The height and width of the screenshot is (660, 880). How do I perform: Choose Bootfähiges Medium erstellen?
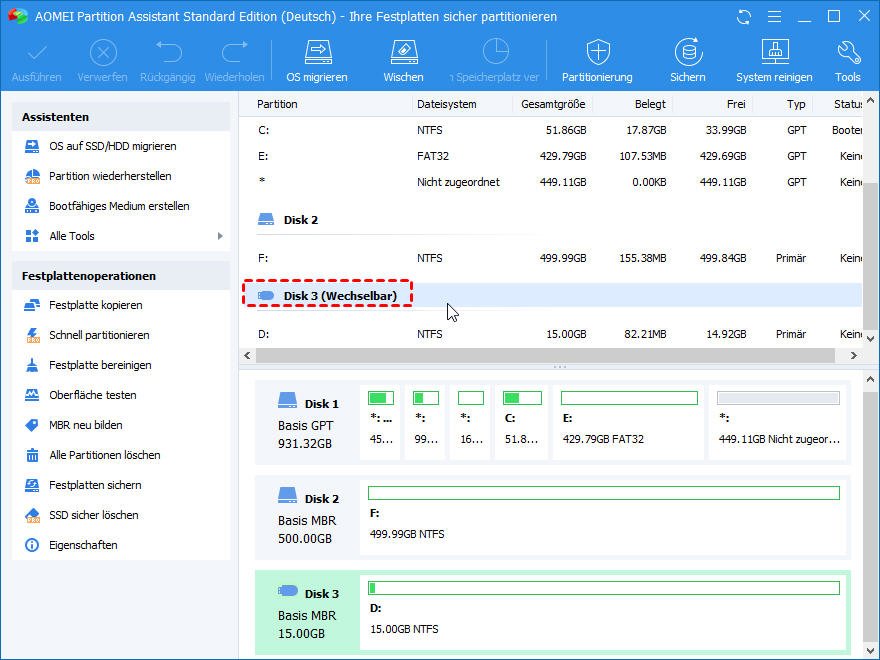click(x=119, y=206)
